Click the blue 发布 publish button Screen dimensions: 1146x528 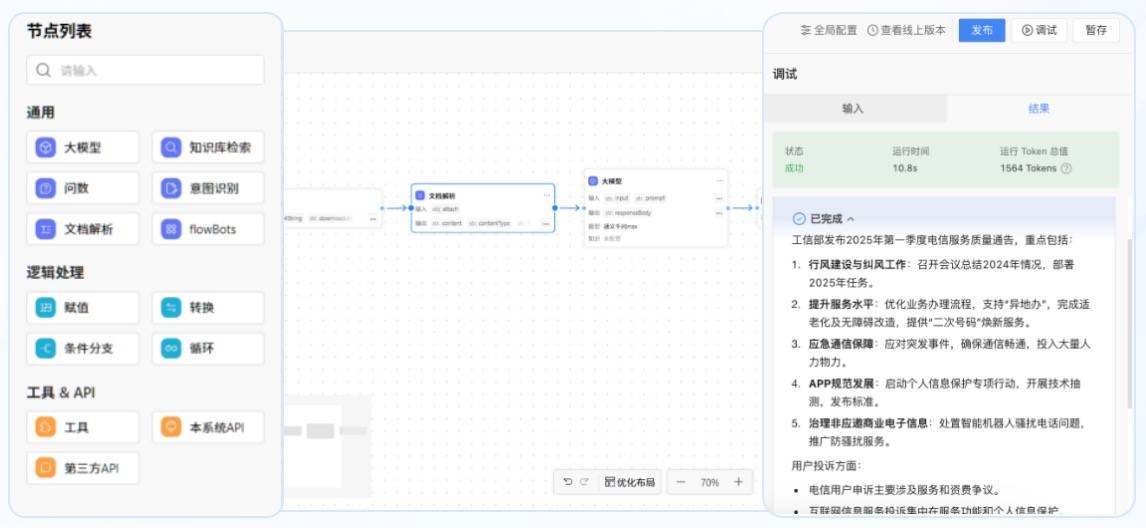coord(982,30)
